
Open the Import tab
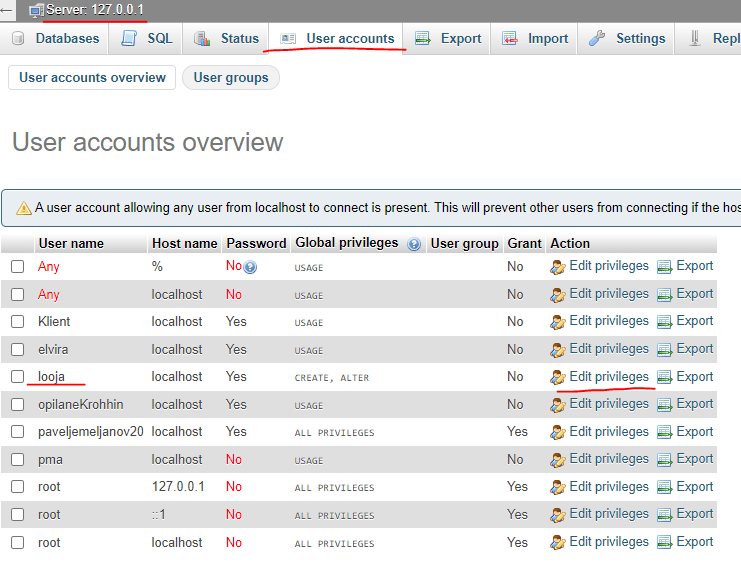pos(536,39)
